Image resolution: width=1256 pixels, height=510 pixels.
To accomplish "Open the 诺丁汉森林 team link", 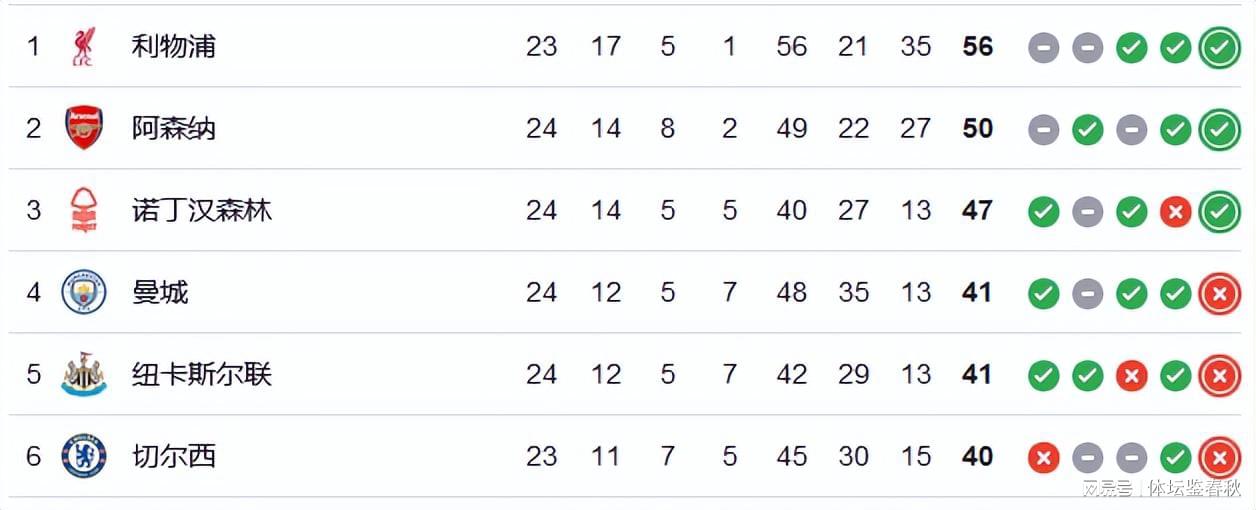I will coord(202,210).
